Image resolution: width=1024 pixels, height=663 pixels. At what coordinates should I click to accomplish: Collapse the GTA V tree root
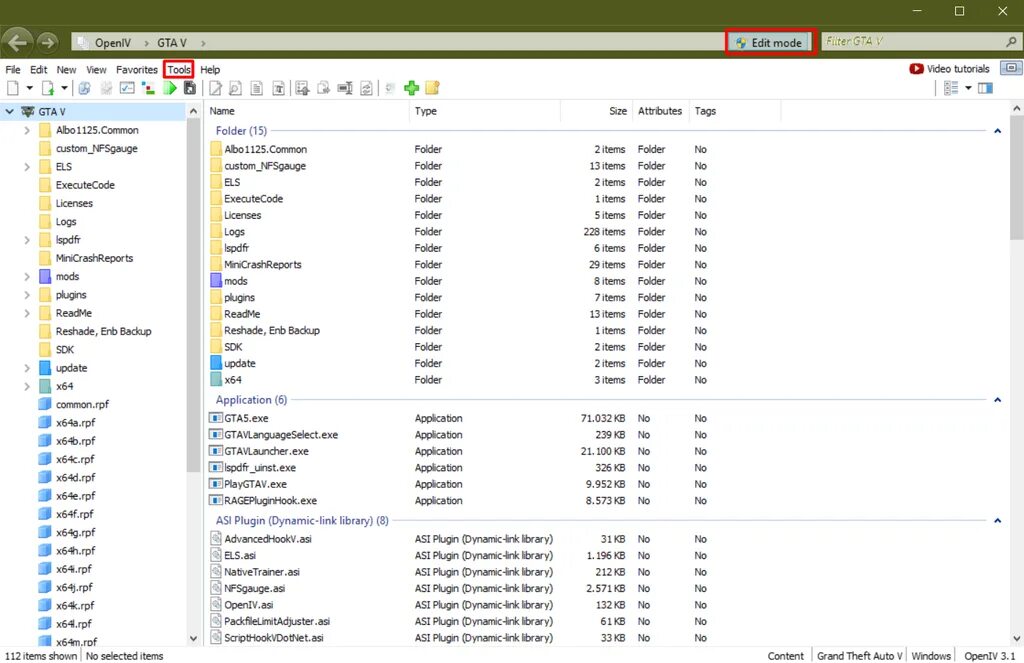click(x=10, y=112)
